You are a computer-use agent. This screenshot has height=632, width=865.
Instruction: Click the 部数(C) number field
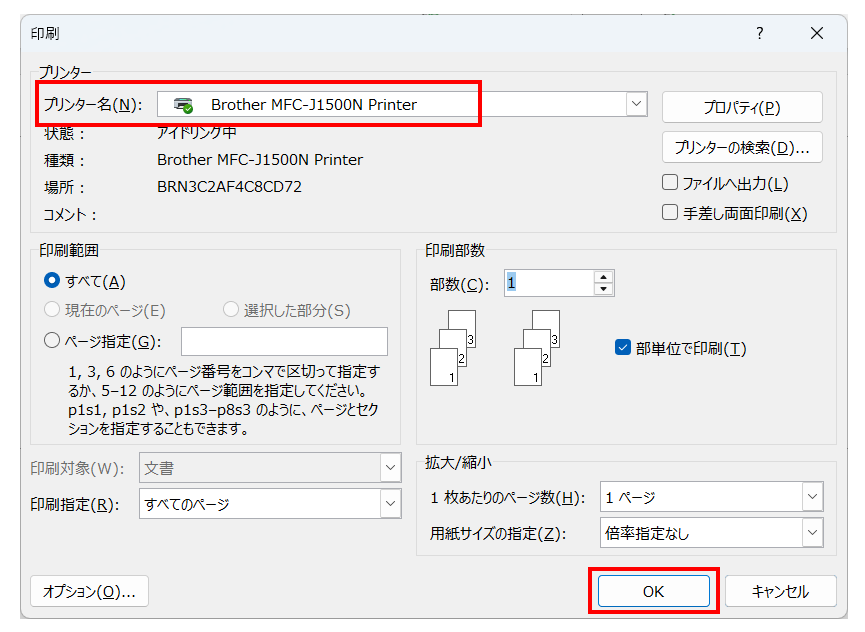pos(549,283)
